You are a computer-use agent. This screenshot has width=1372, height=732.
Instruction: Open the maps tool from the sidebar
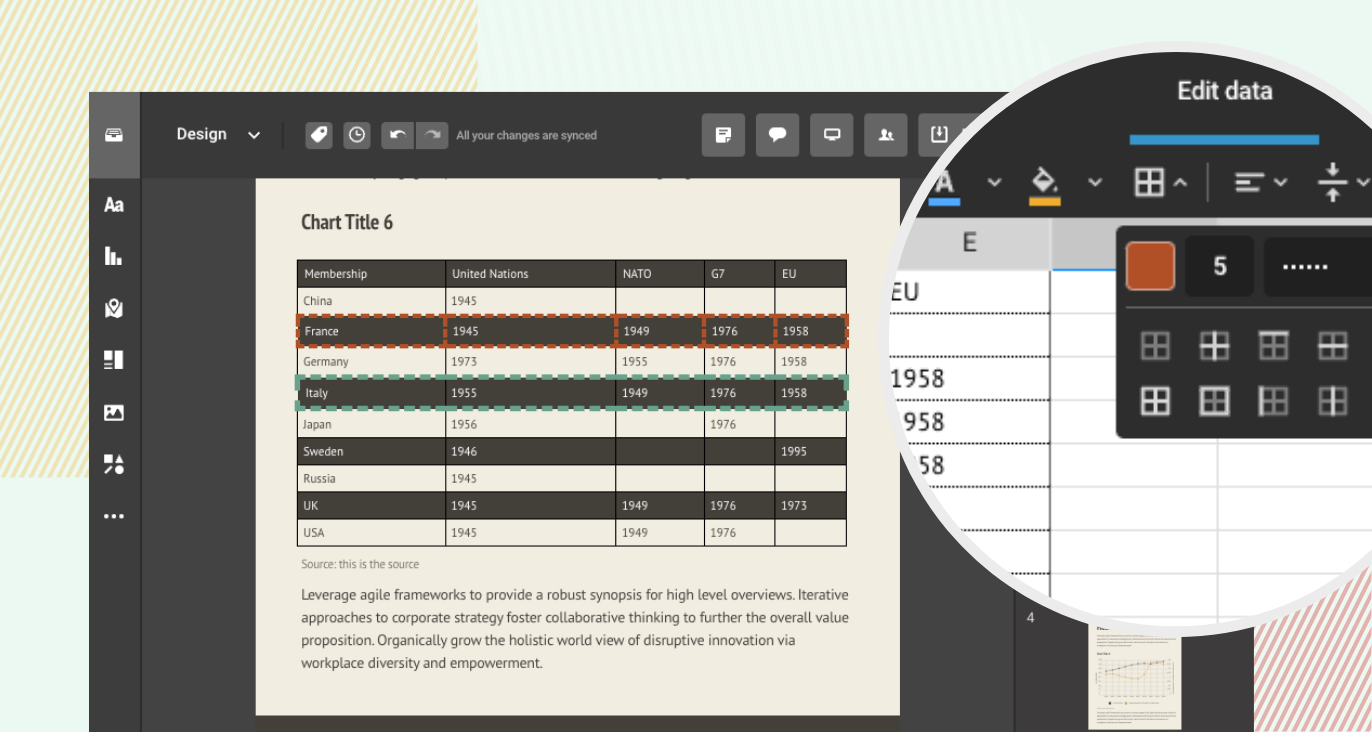113,309
